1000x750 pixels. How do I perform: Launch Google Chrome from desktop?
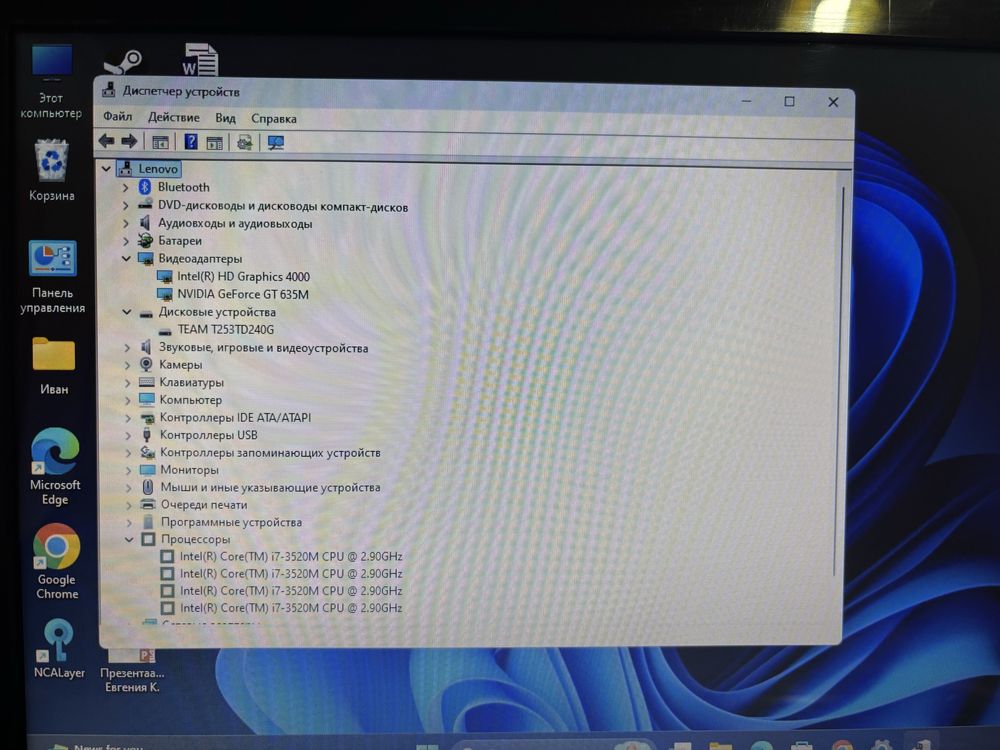(57, 562)
